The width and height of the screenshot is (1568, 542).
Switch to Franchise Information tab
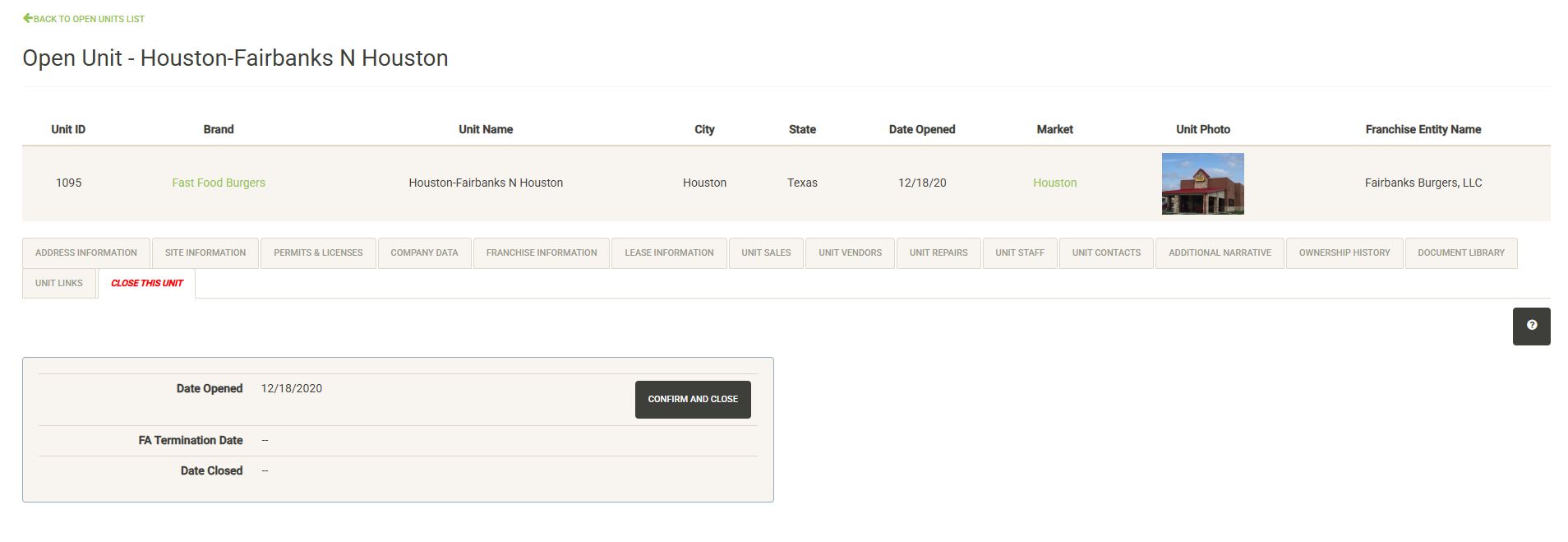point(542,253)
